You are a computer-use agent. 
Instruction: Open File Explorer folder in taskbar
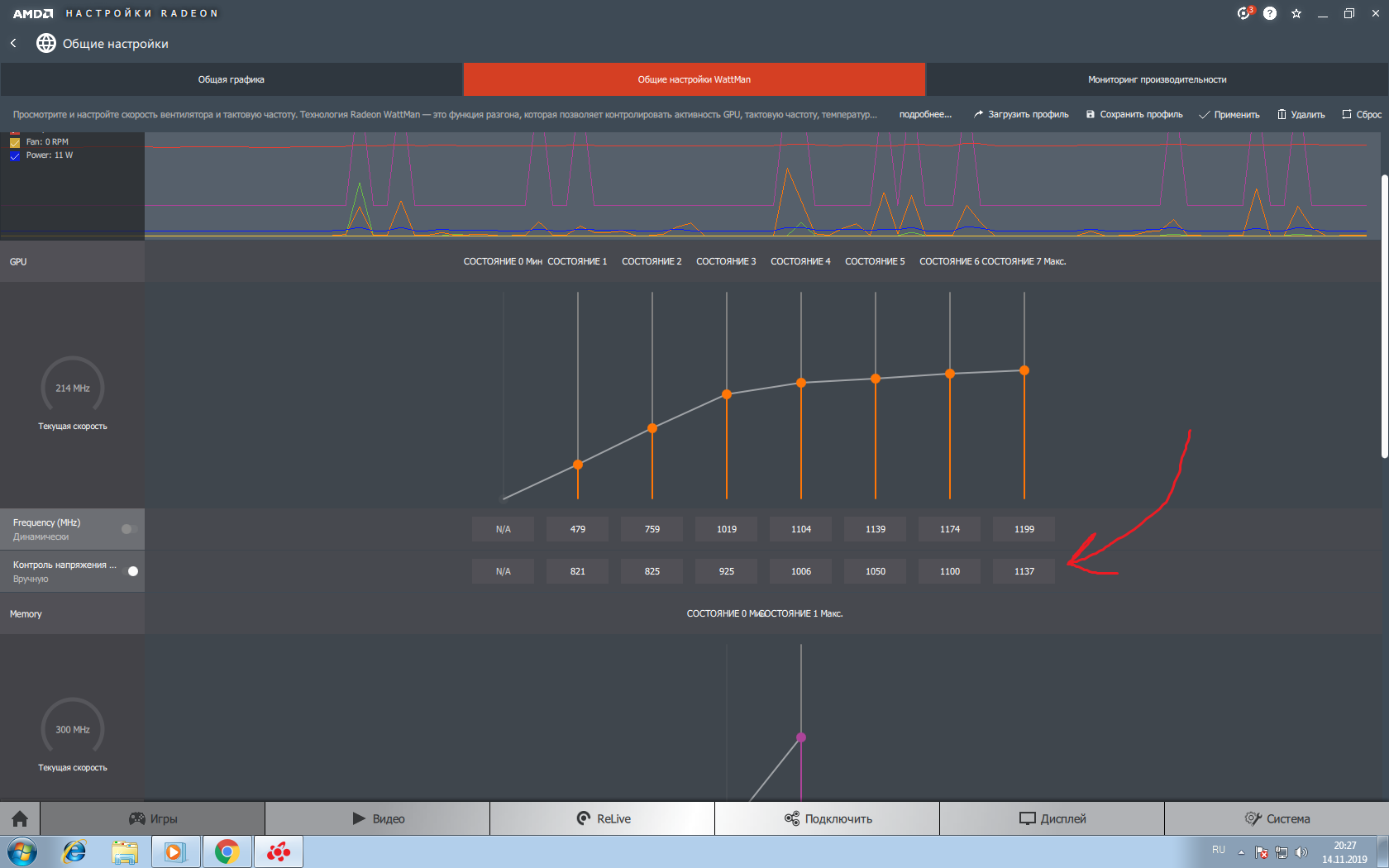click(x=125, y=851)
